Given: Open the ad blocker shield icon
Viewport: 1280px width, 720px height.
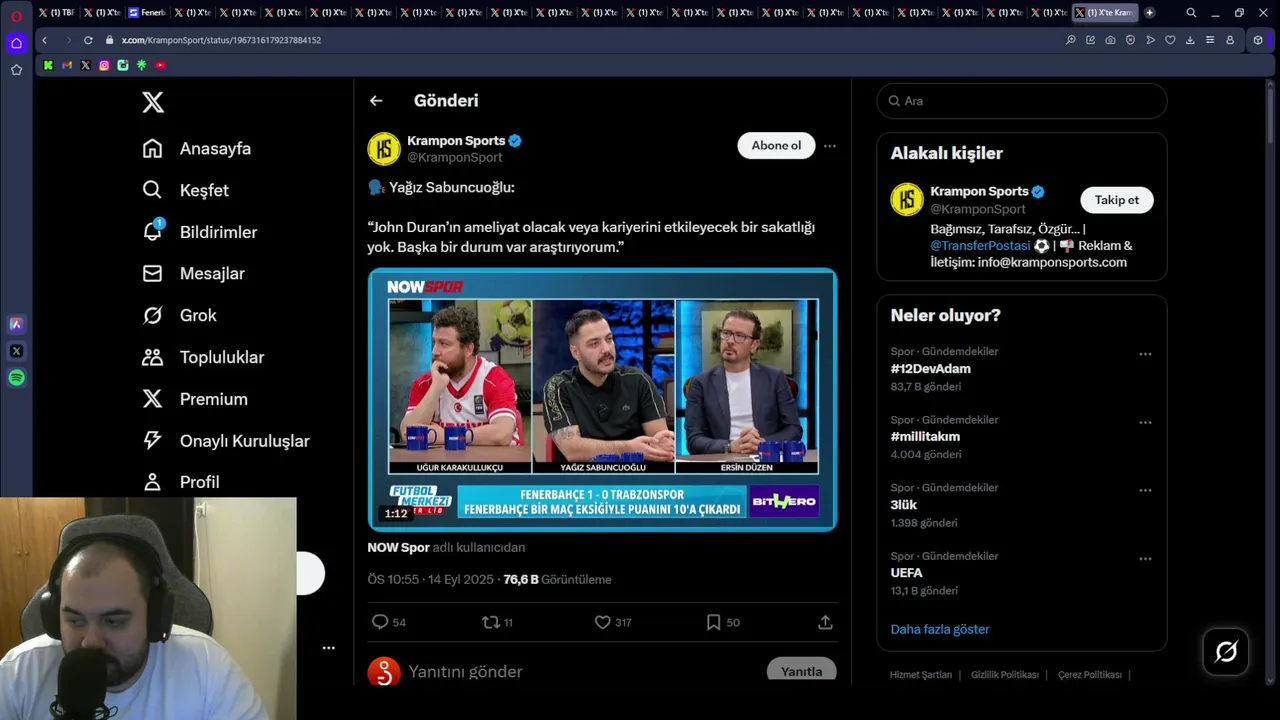Looking at the screenshot, I should tap(1130, 40).
